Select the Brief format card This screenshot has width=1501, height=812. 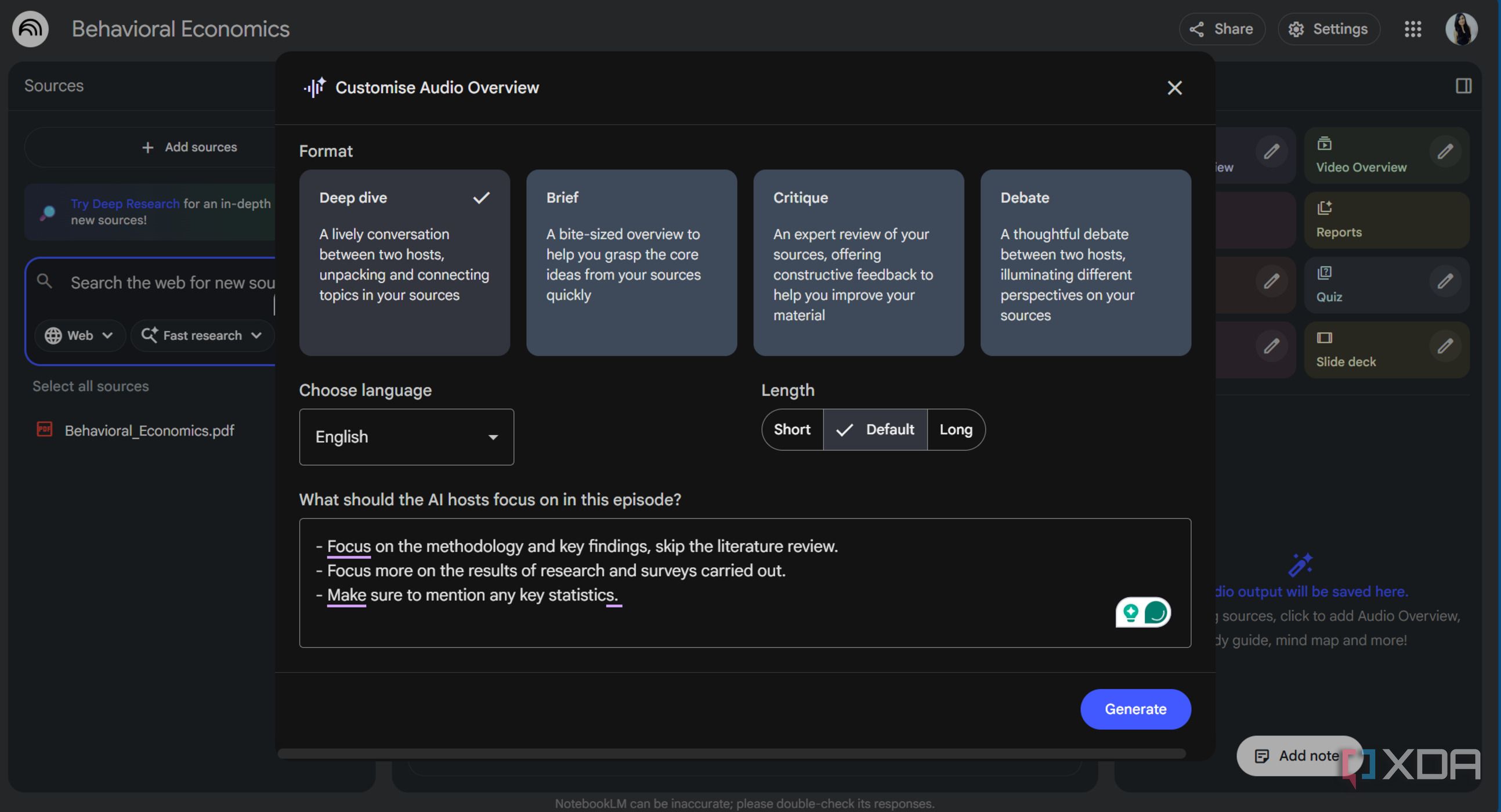coord(631,262)
